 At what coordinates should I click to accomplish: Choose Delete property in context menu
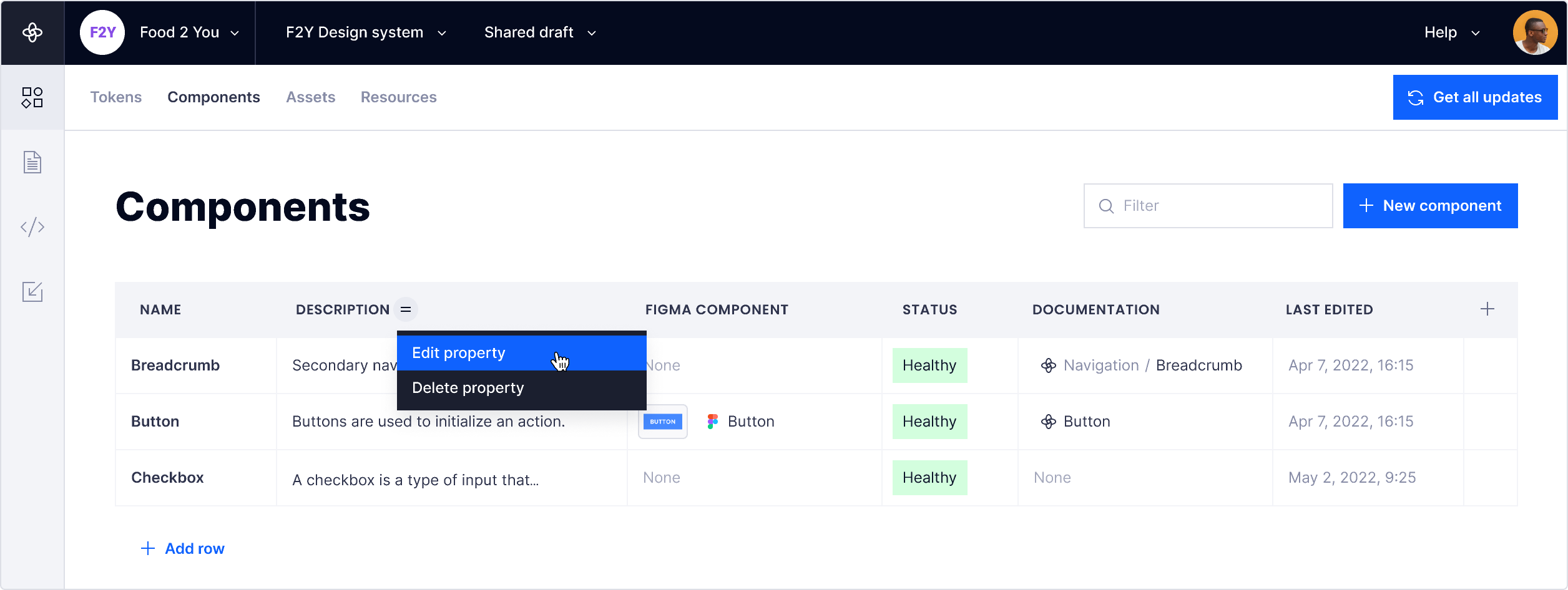tap(468, 388)
